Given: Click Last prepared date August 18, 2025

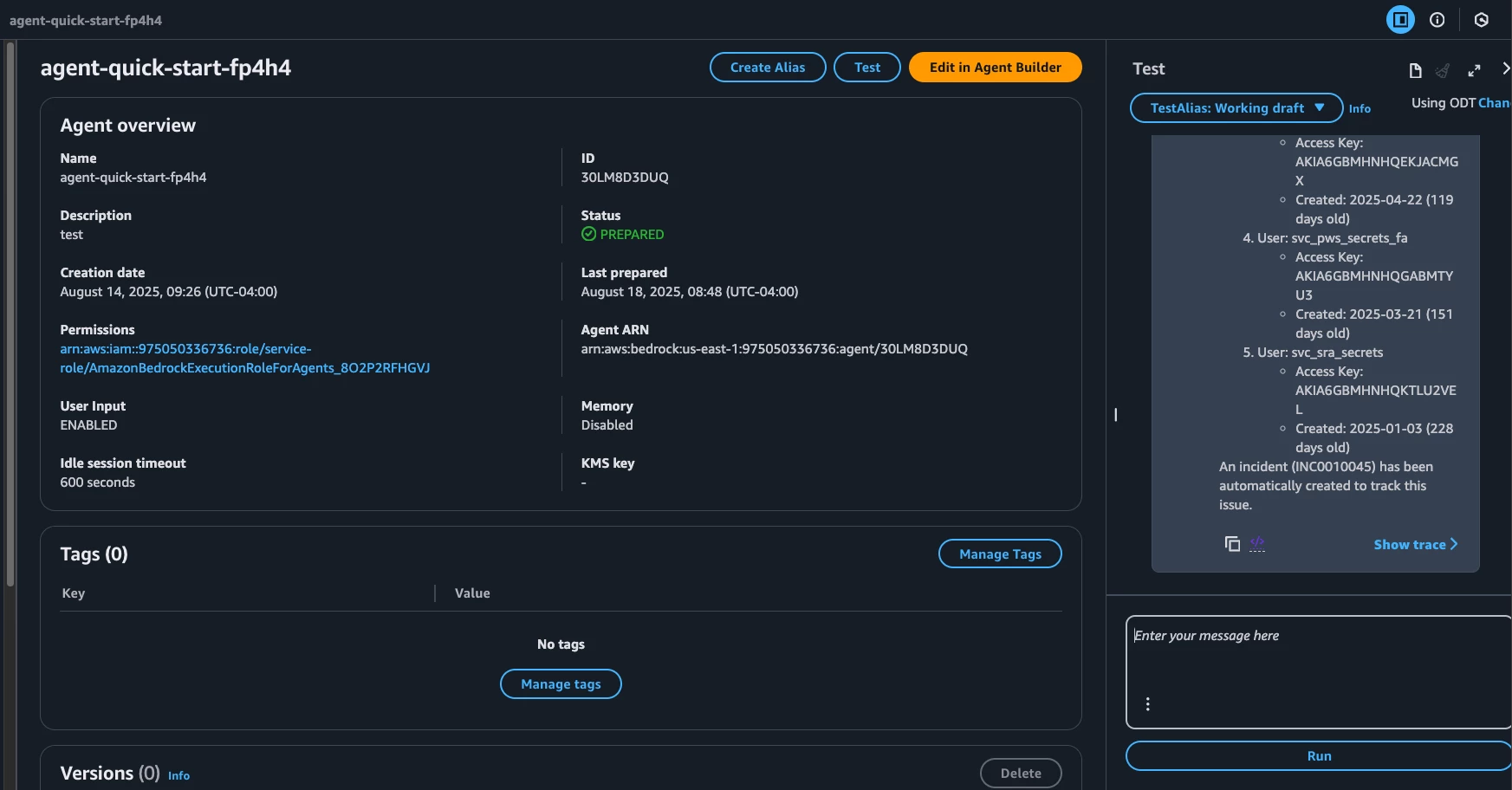Looking at the screenshot, I should [690, 292].
